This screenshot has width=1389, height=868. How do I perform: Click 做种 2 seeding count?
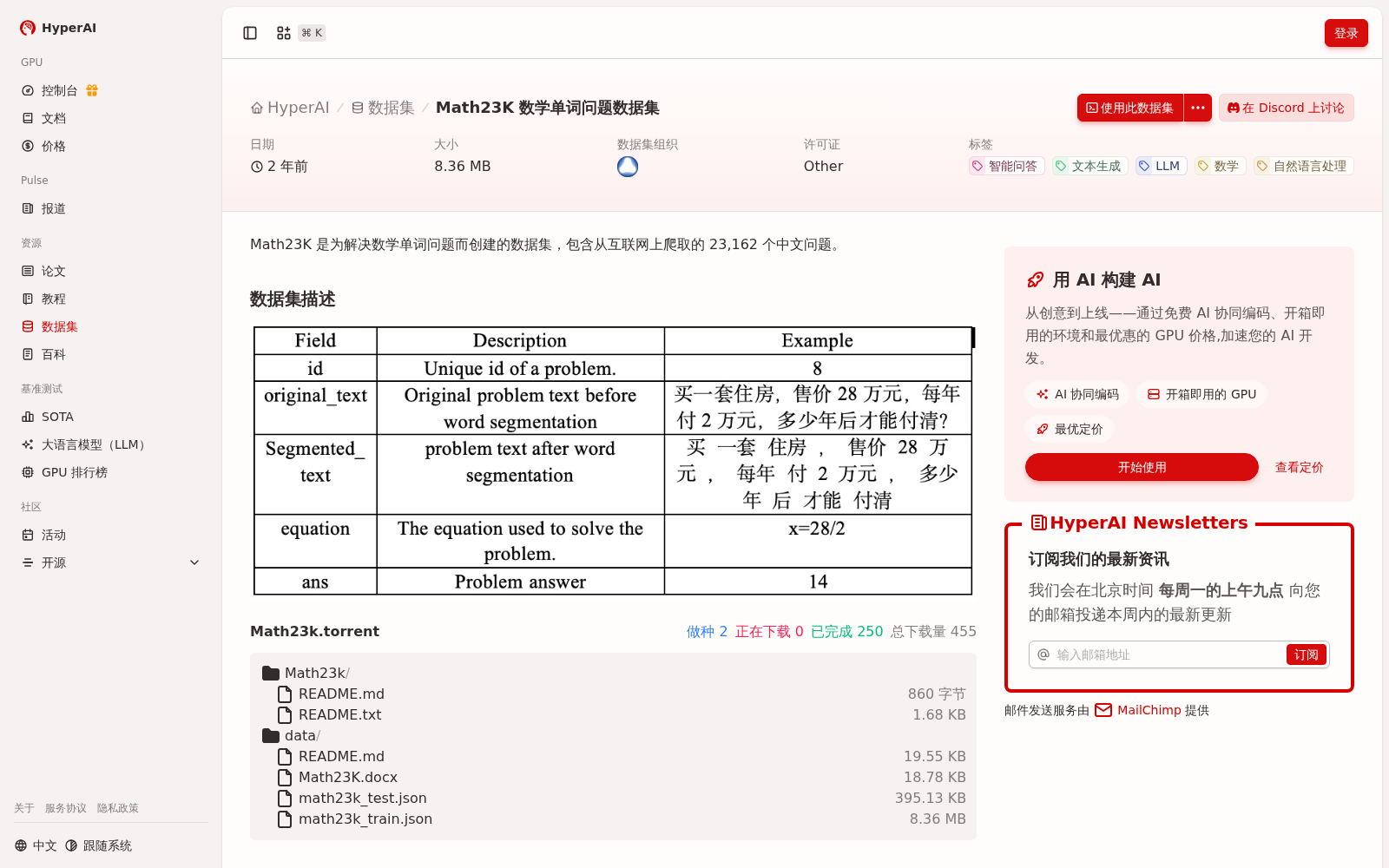click(707, 632)
